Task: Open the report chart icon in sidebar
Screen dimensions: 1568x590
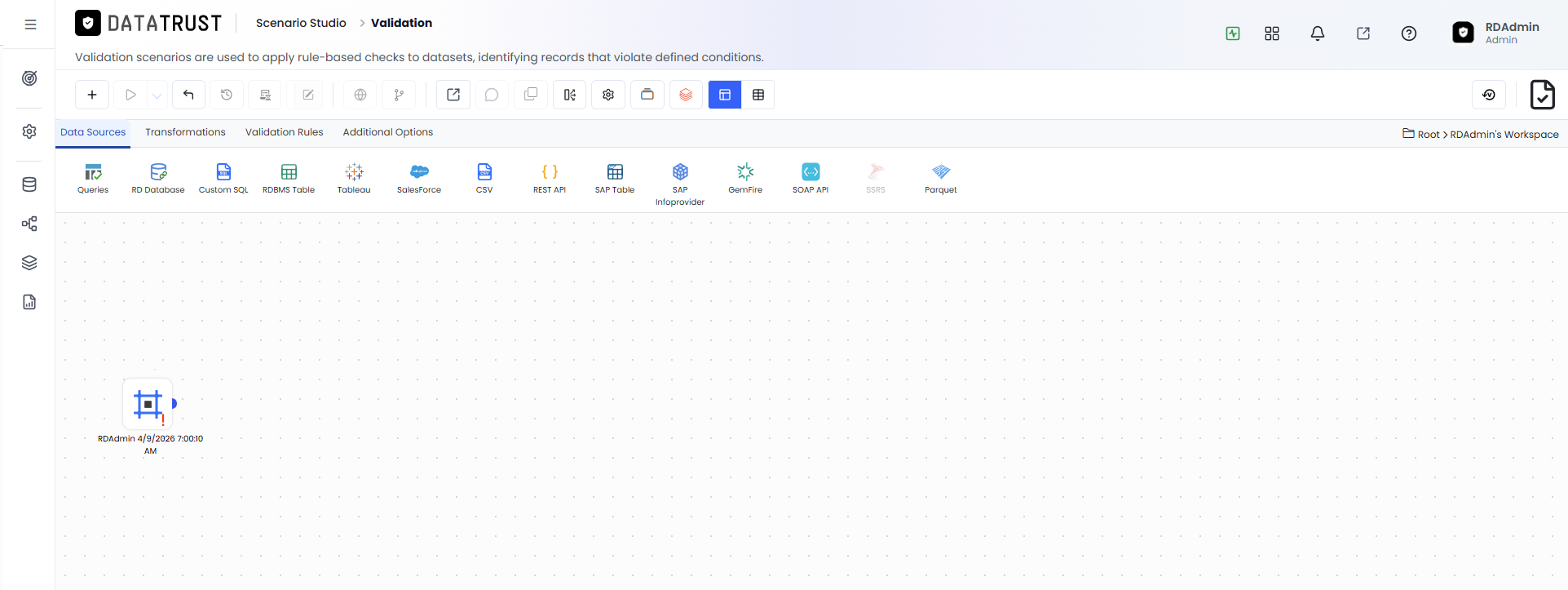Action: tap(29, 302)
